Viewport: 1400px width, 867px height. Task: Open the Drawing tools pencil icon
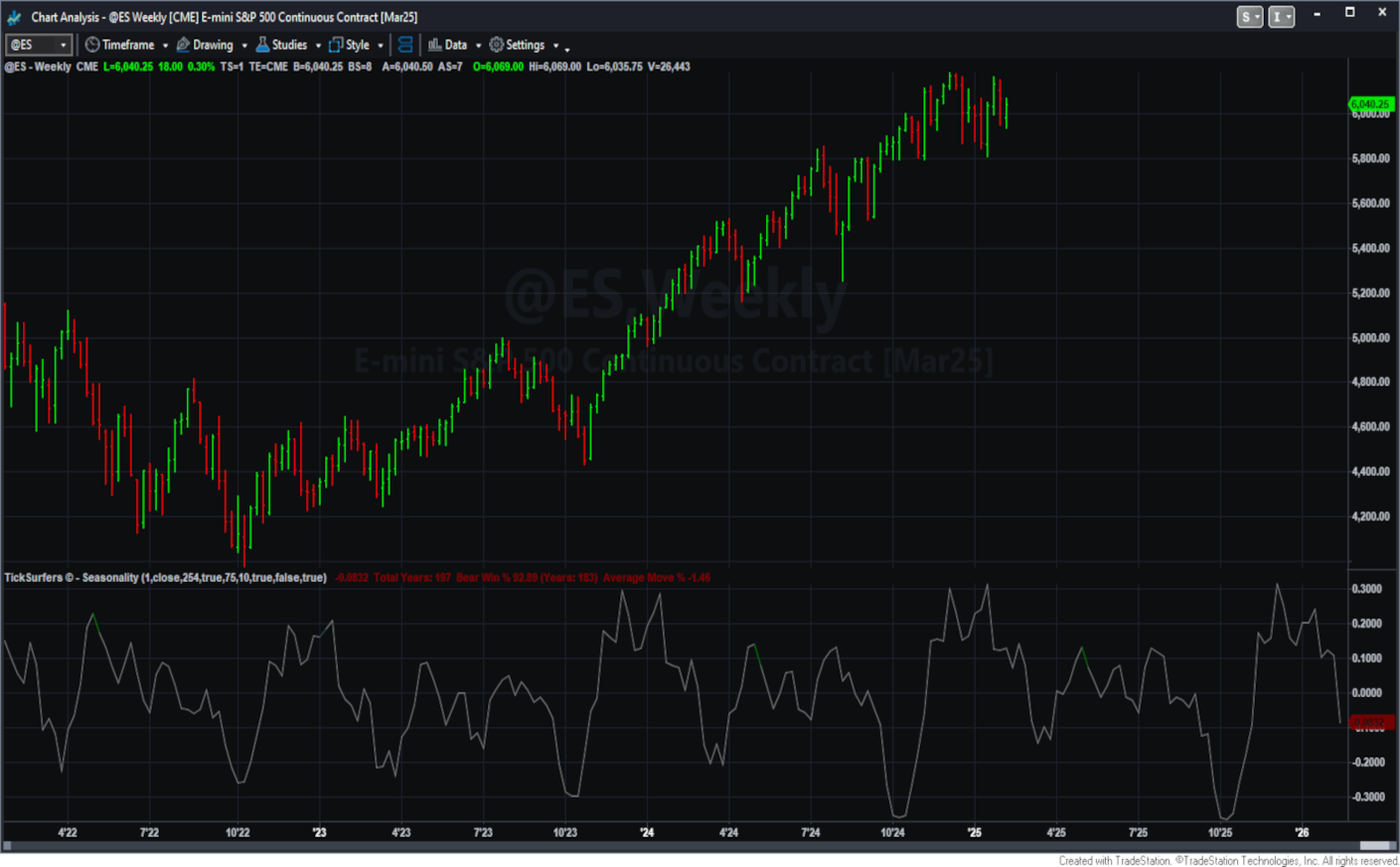click(x=183, y=45)
